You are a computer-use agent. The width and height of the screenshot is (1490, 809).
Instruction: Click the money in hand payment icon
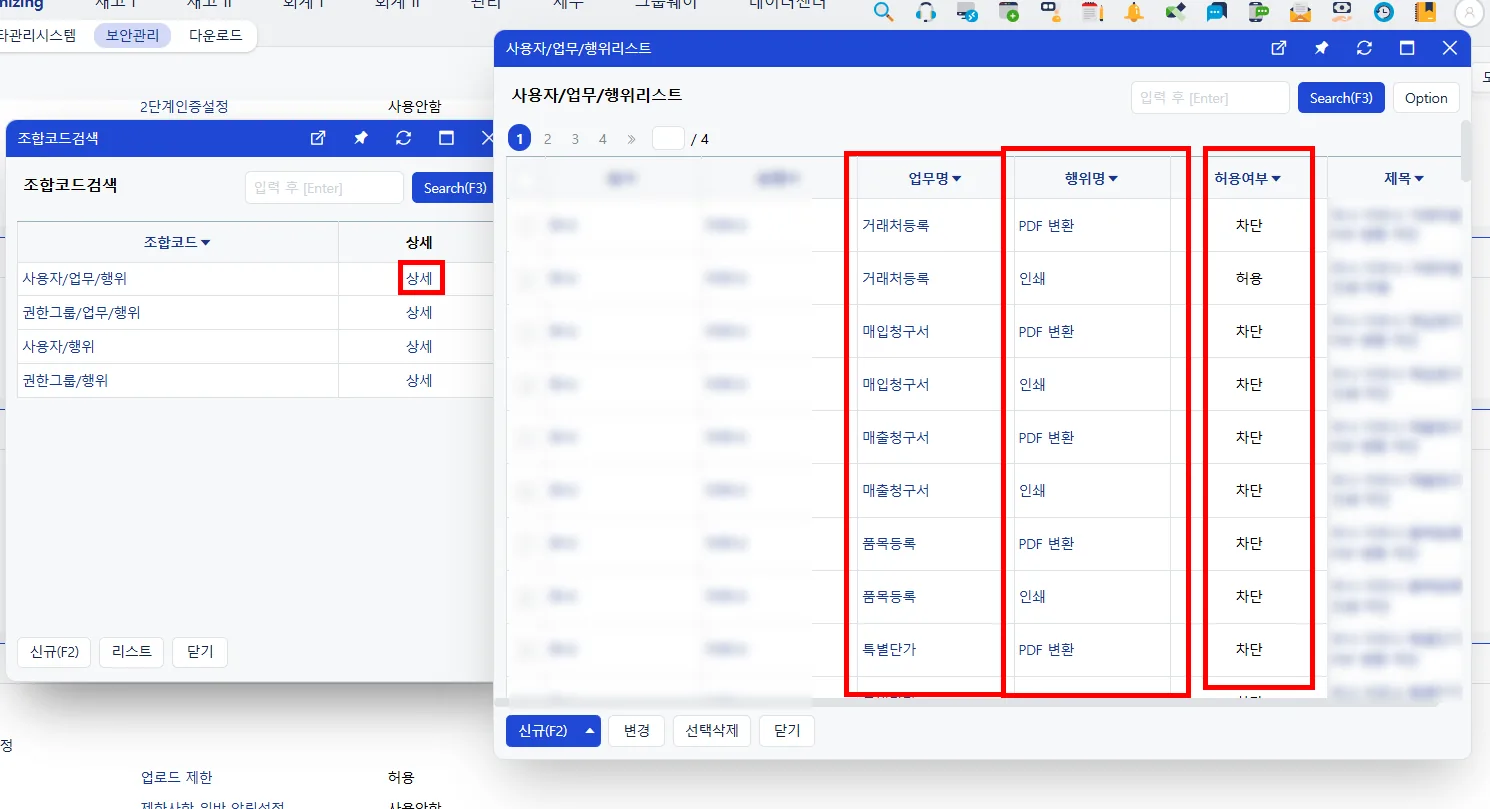point(1342,12)
